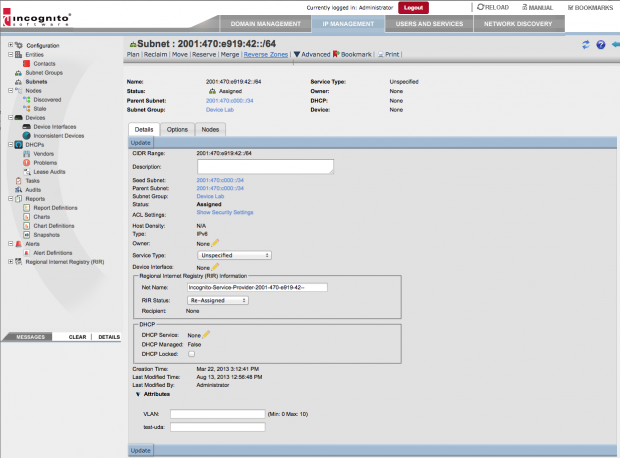Open Users and Services tab
620x458 pixels.
[x=429, y=24]
